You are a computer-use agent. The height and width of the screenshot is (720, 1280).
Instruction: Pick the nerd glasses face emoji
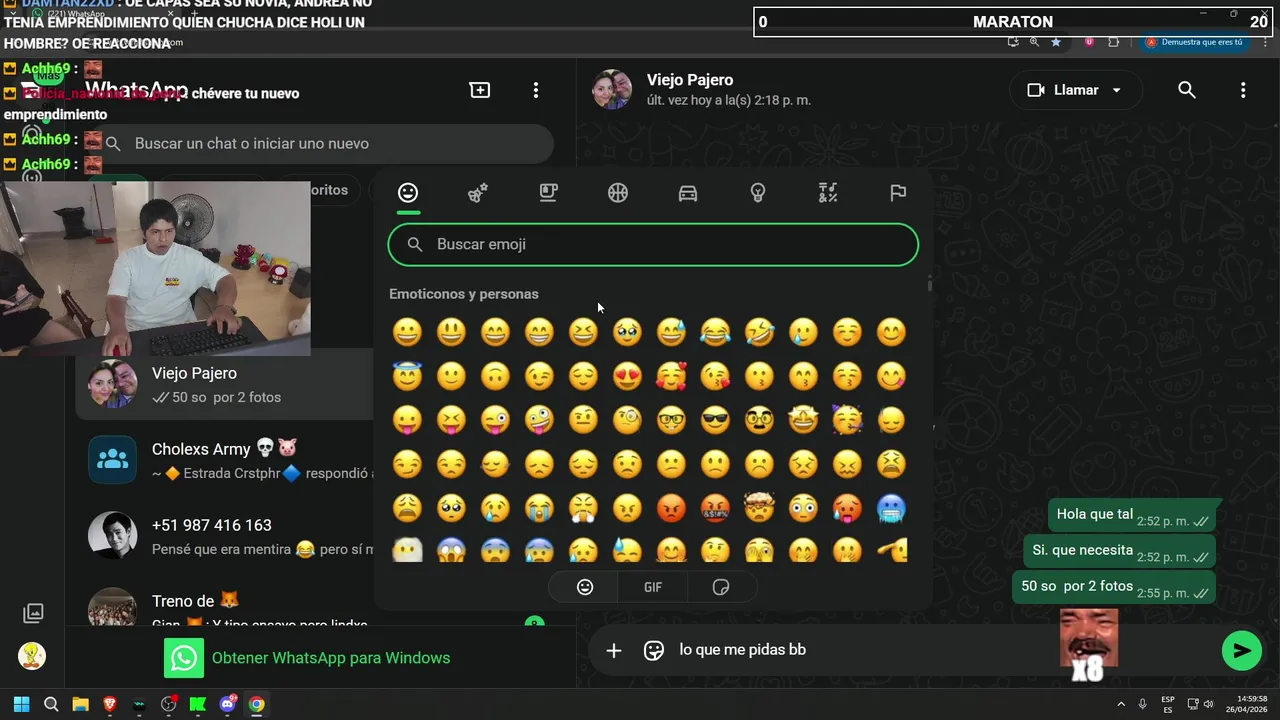tap(671, 420)
